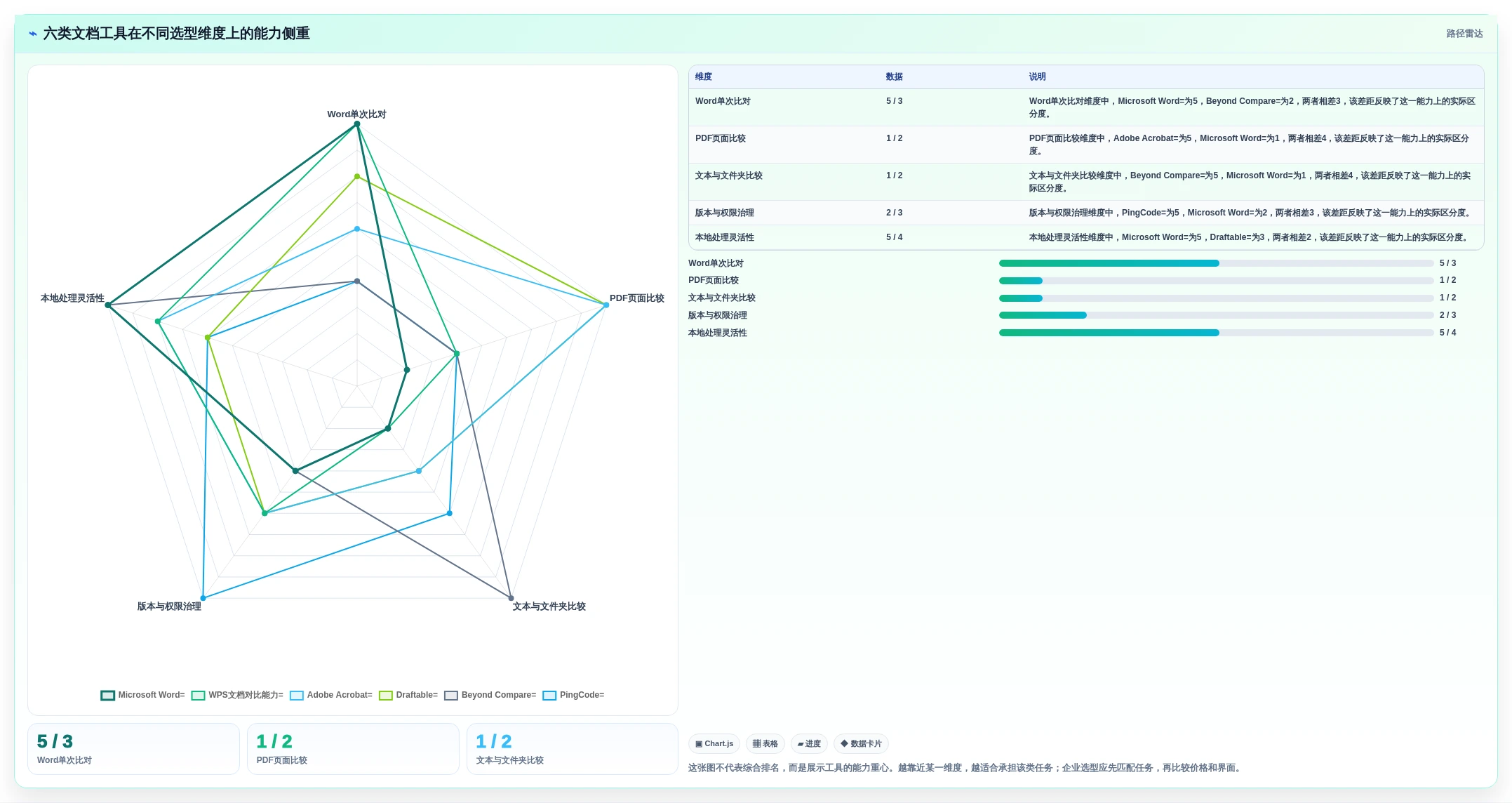Open the 1 / 2 文本与文件夹比较 data card
The width and height of the screenshot is (1512, 803).
(x=573, y=749)
